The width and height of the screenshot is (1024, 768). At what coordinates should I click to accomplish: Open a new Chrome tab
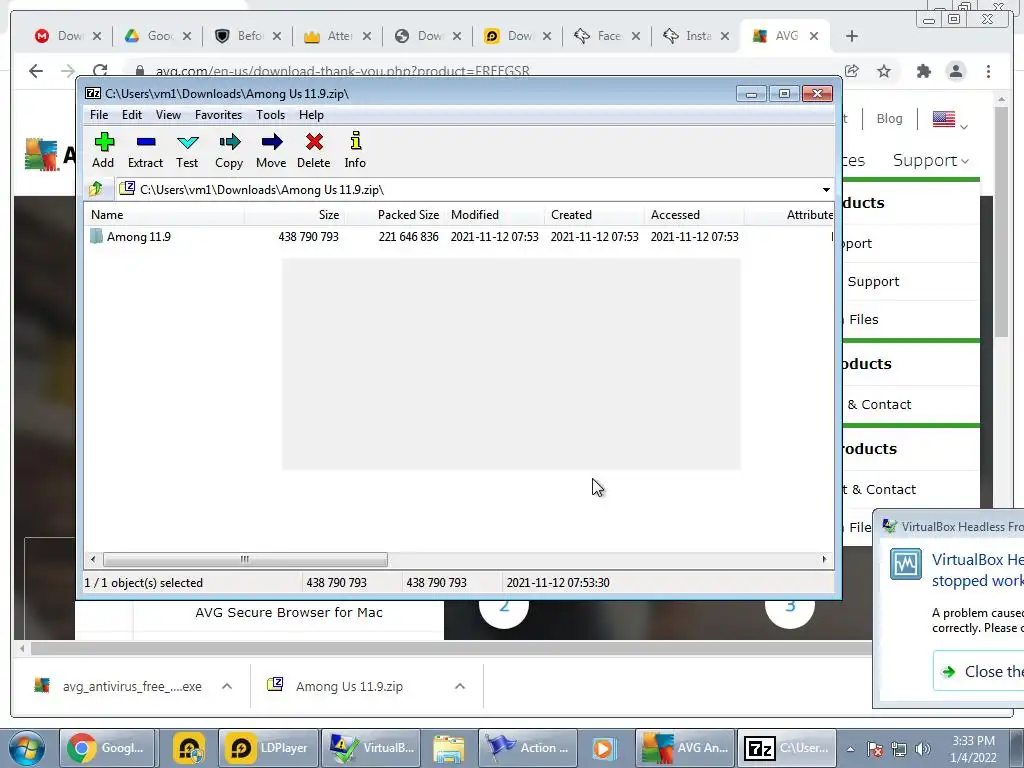[x=852, y=36]
